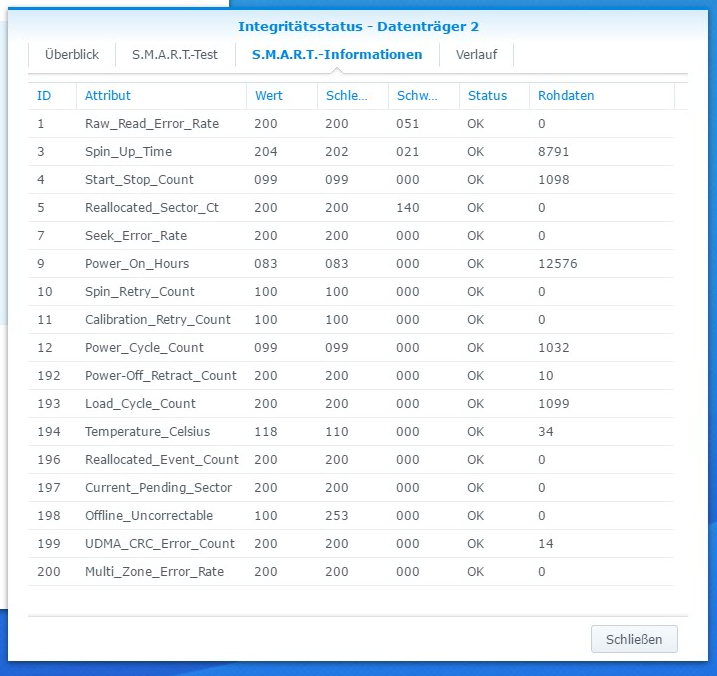Click the Spin_Retry_Count attribute
The width and height of the screenshot is (717, 676).
click(140, 291)
